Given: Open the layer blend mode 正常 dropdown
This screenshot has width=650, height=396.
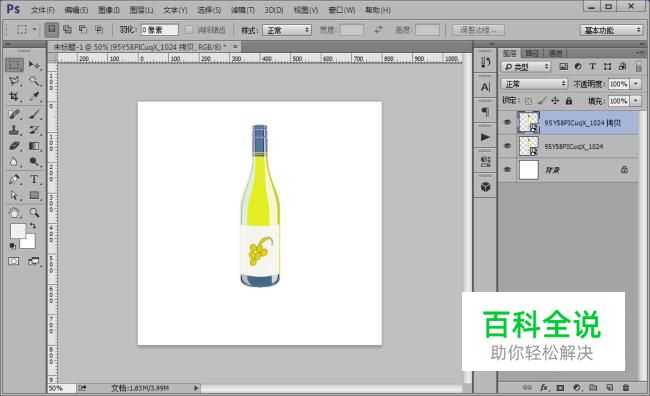Looking at the screenshot, I should [x=534, y=84].
